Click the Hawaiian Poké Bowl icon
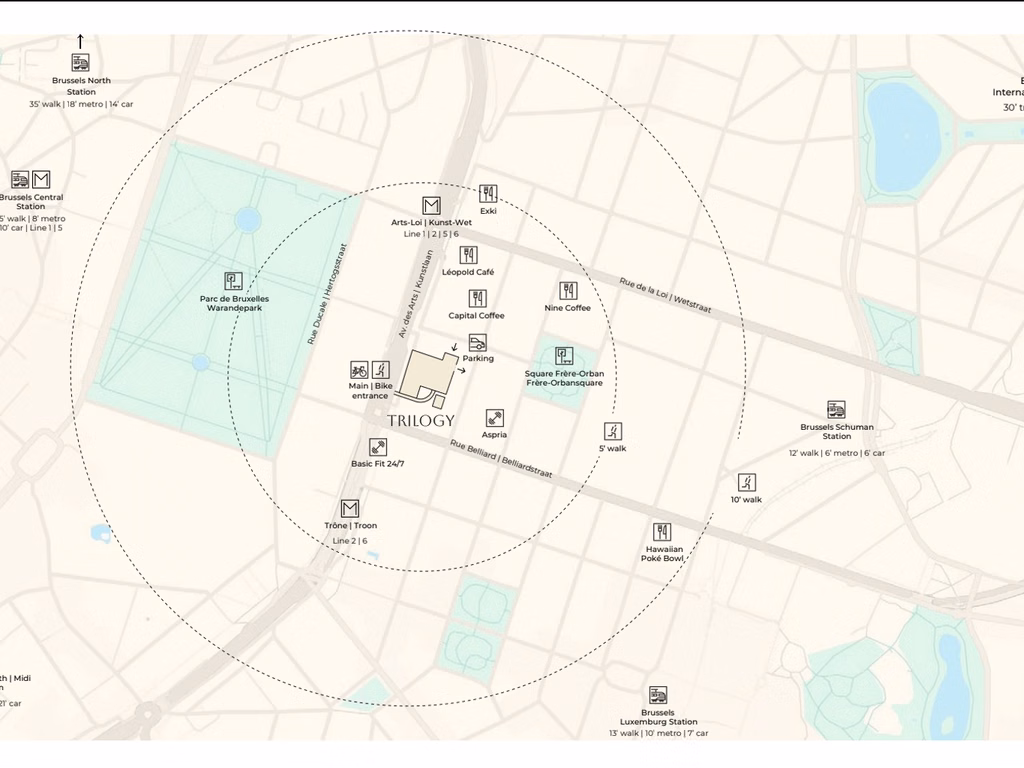1024x768 pixels. pos(662,532)
